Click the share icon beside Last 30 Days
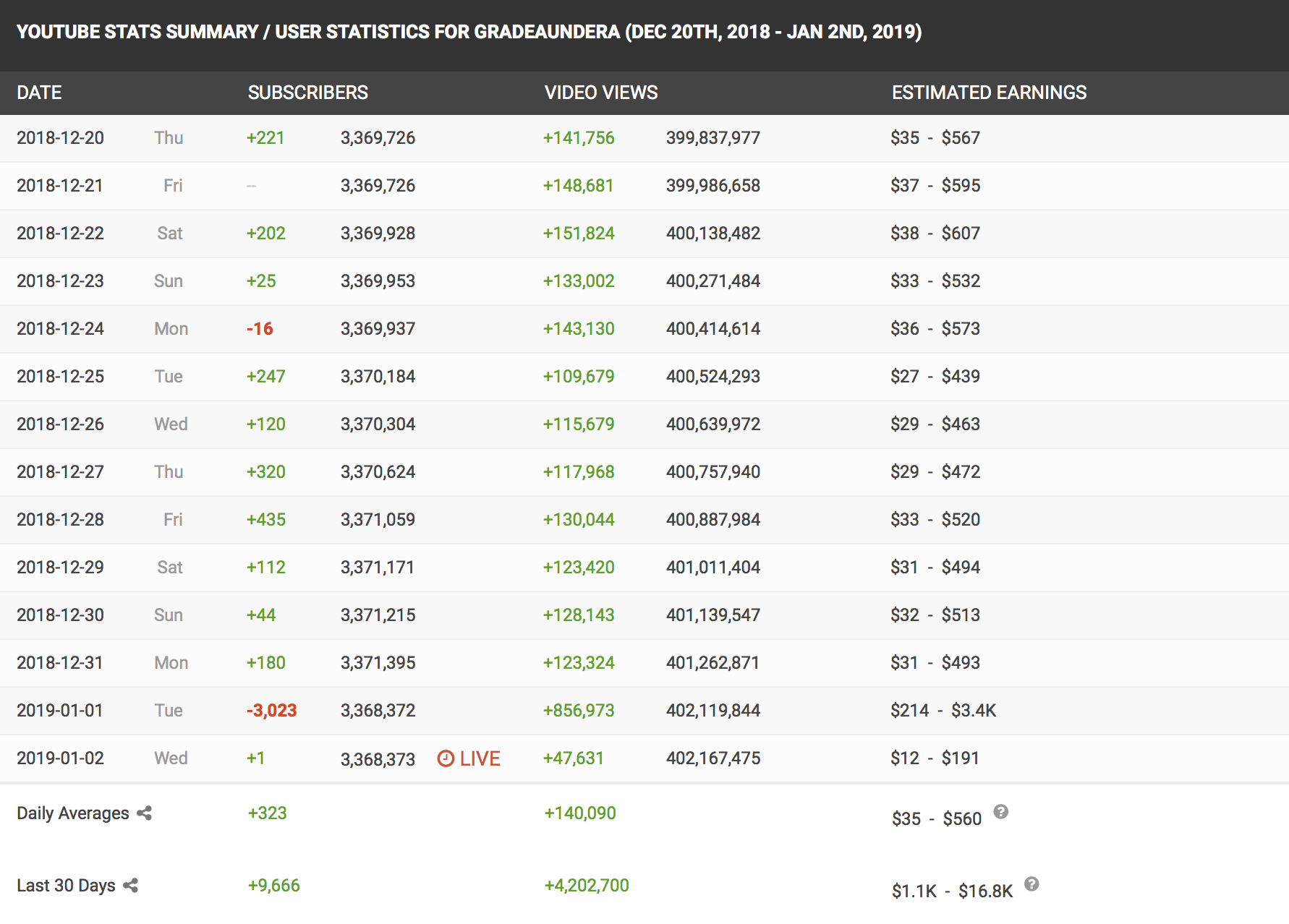1289x924 pixels. [x=131, y=886]
